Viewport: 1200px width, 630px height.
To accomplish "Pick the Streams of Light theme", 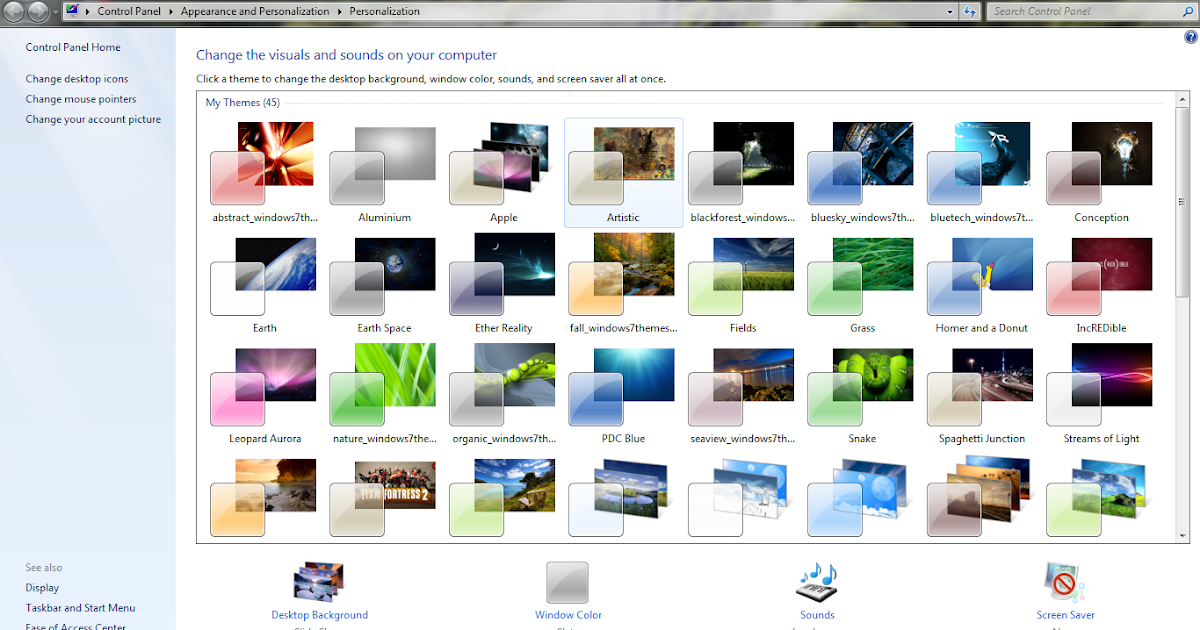I will click(x=1101, y=395).
